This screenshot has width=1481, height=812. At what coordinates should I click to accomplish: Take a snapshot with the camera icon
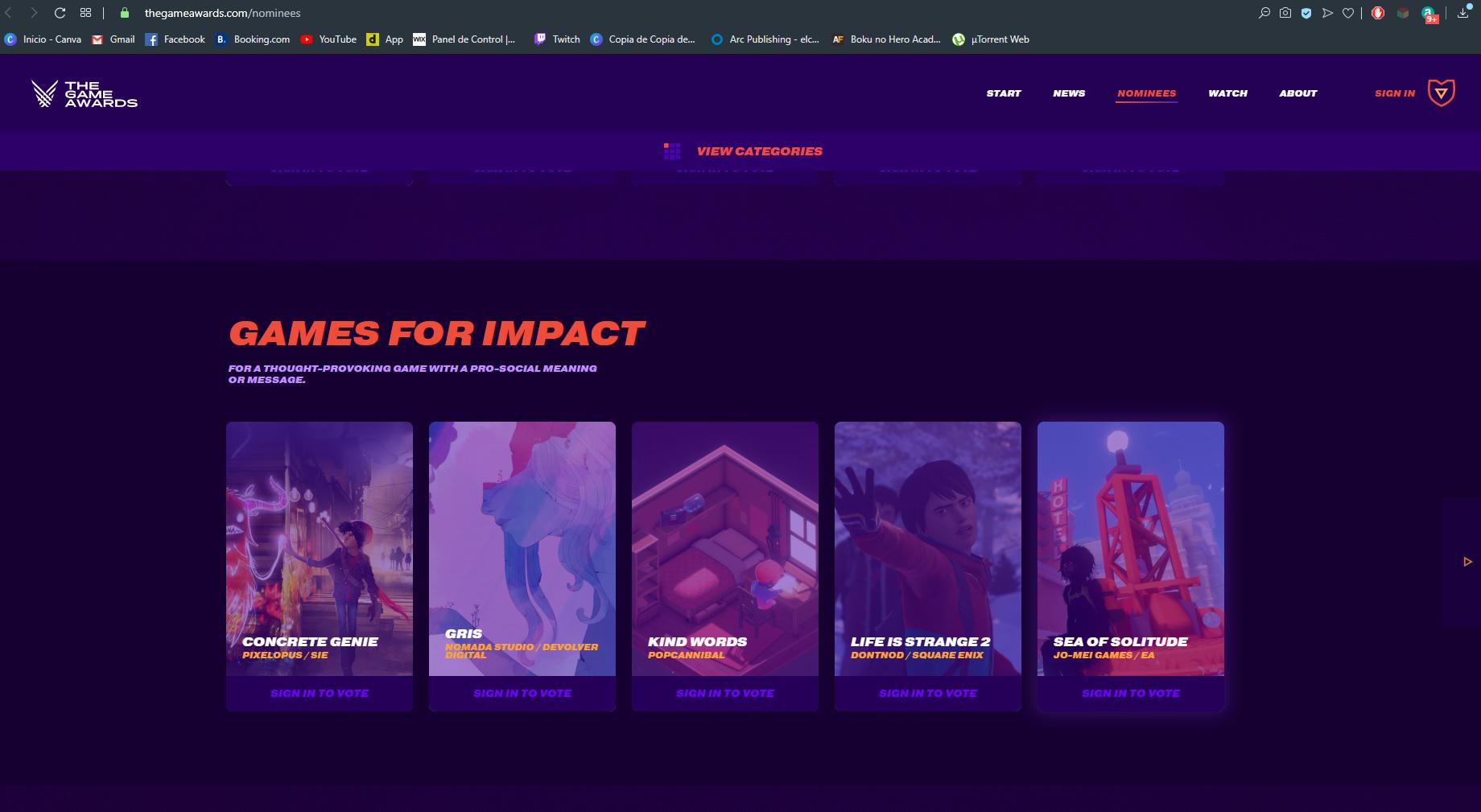coord(1285,13)
